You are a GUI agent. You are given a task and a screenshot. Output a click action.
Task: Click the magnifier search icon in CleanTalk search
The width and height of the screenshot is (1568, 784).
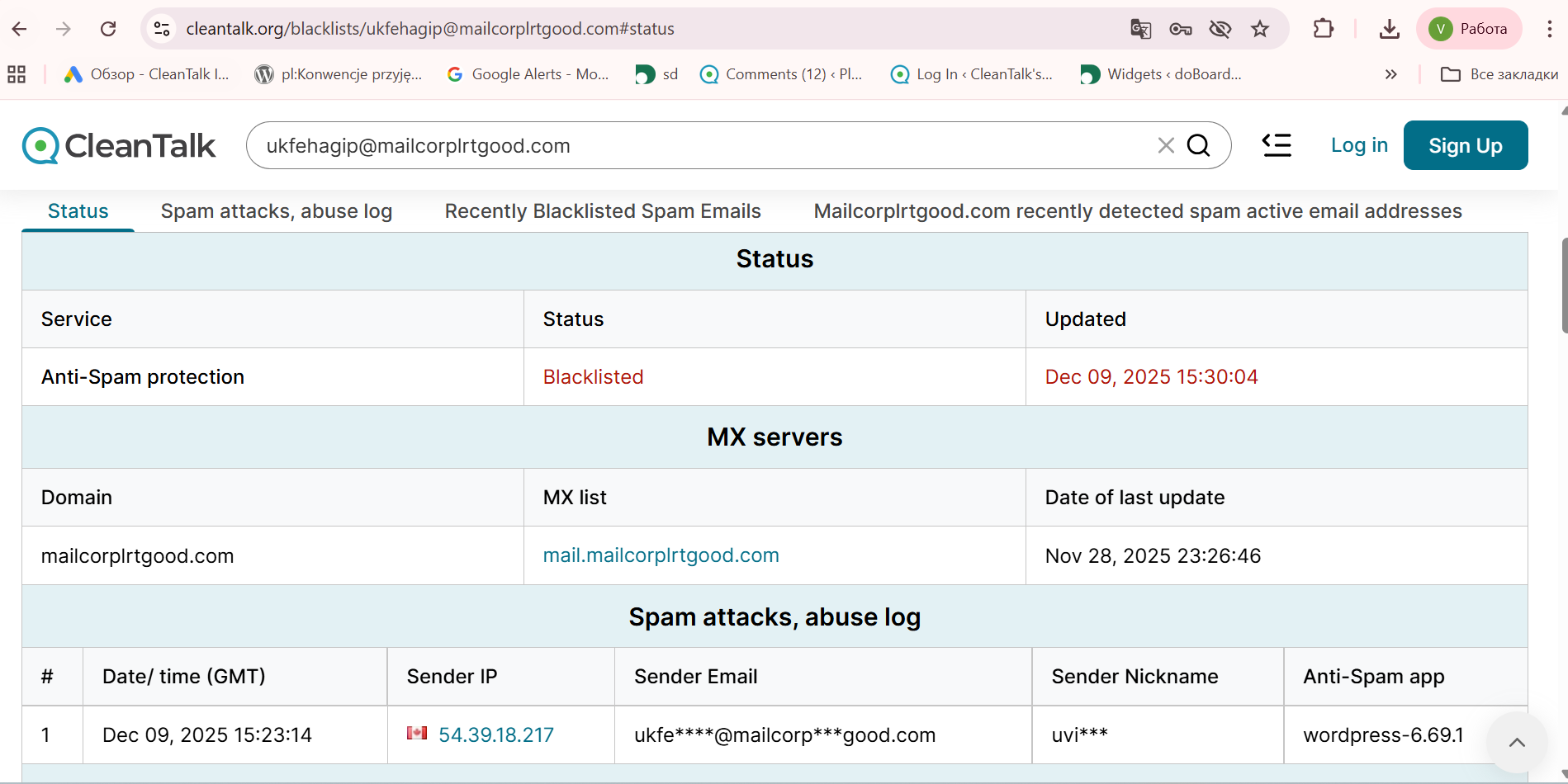point(1198,145)
